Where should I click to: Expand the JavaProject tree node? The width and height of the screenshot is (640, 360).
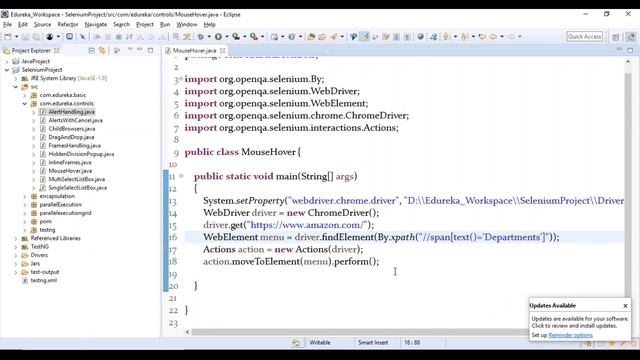click(x=7, y=62)
